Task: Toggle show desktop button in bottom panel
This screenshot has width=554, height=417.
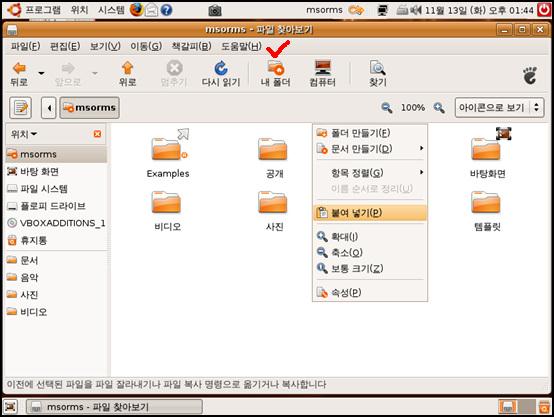Action: [x=10, y=407]
